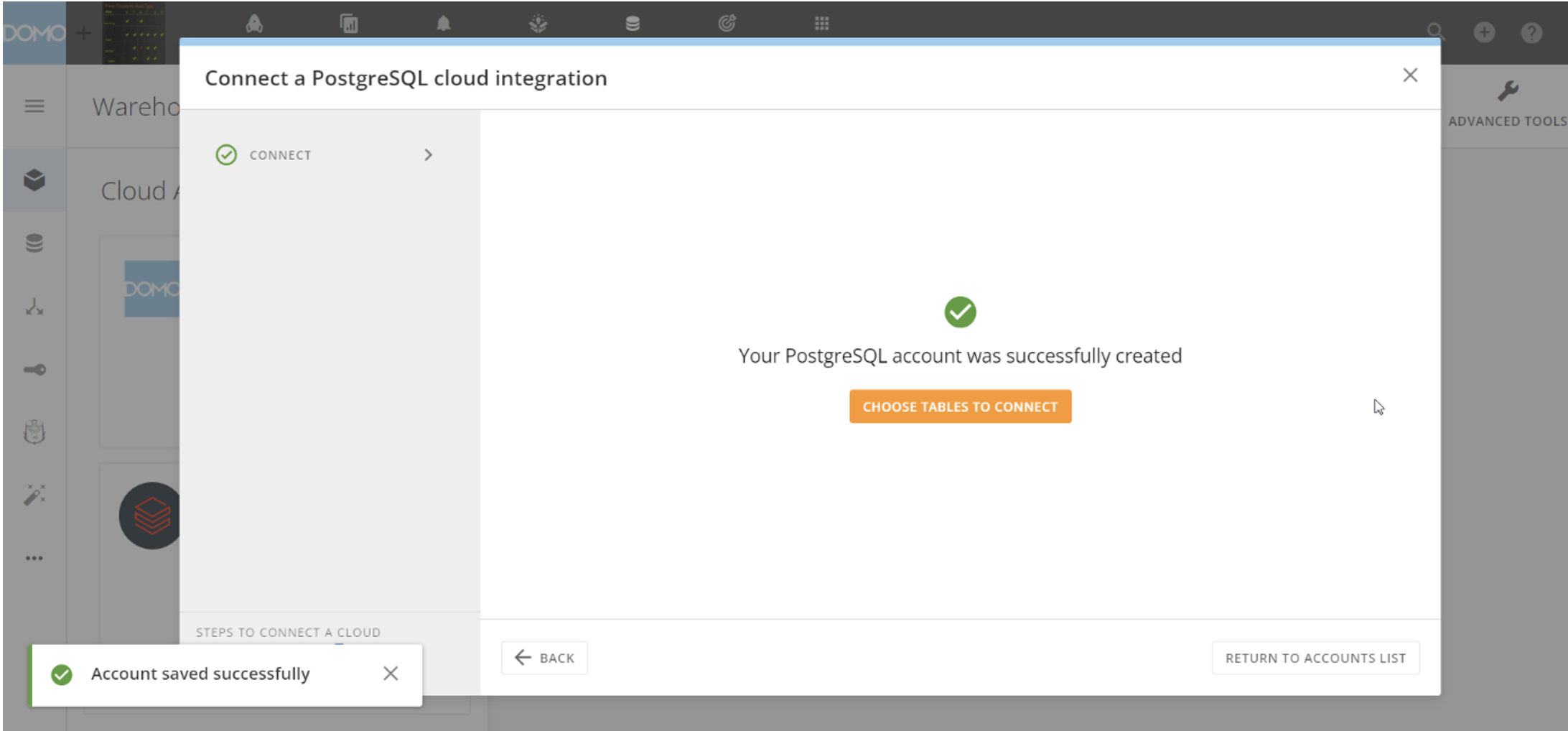Click the add button with the plus icon

click(x=1483, y=32)
